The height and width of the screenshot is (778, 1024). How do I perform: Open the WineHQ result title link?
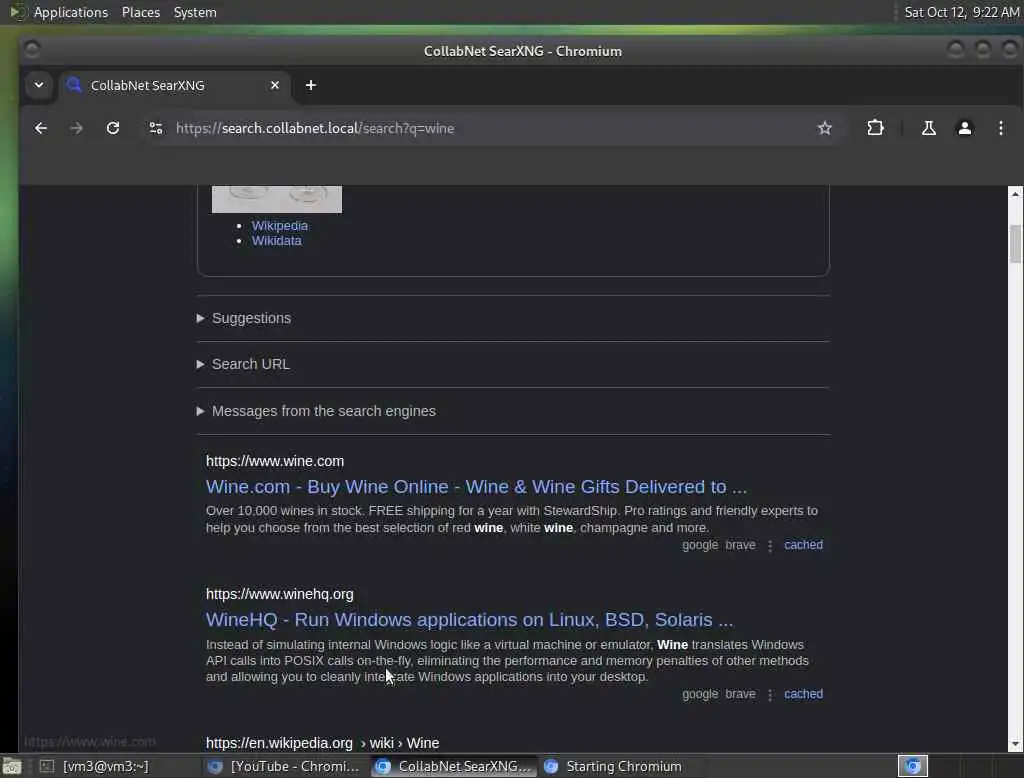tap(470, 620)
